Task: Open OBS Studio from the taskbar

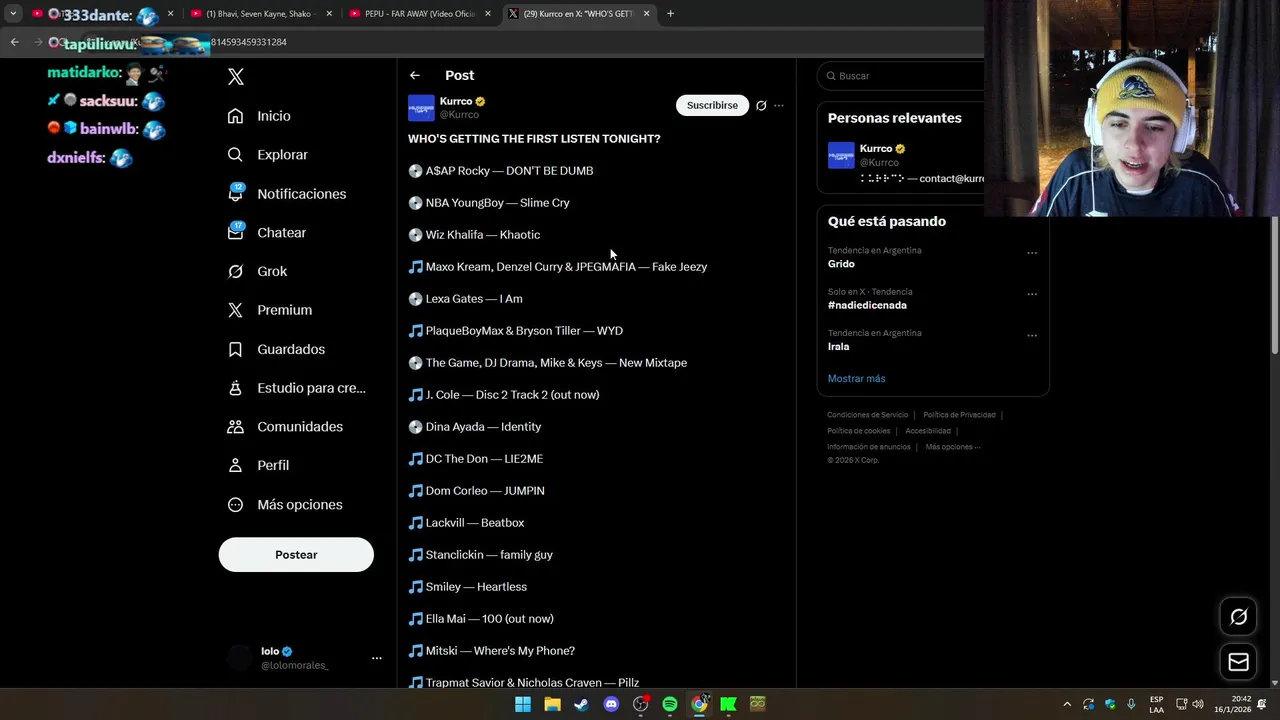Action: pyautogui.click(x=641, y=704)
